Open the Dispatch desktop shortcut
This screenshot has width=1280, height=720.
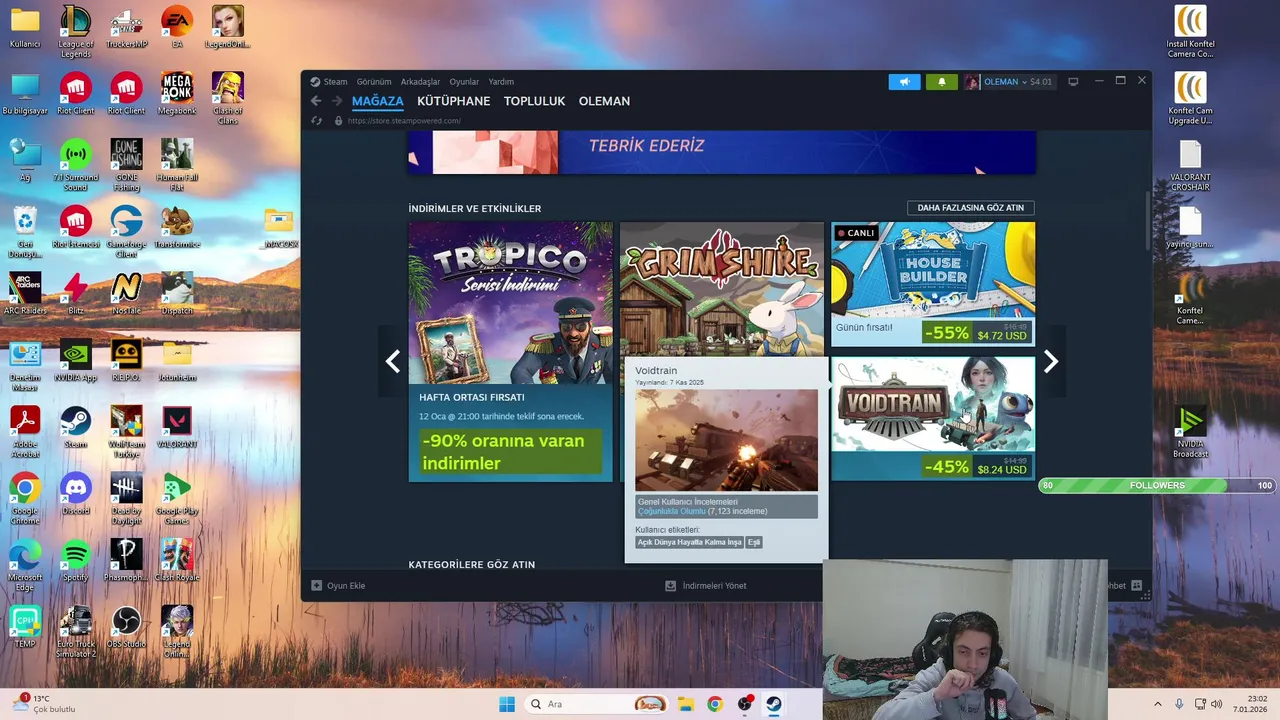(177, 294)
